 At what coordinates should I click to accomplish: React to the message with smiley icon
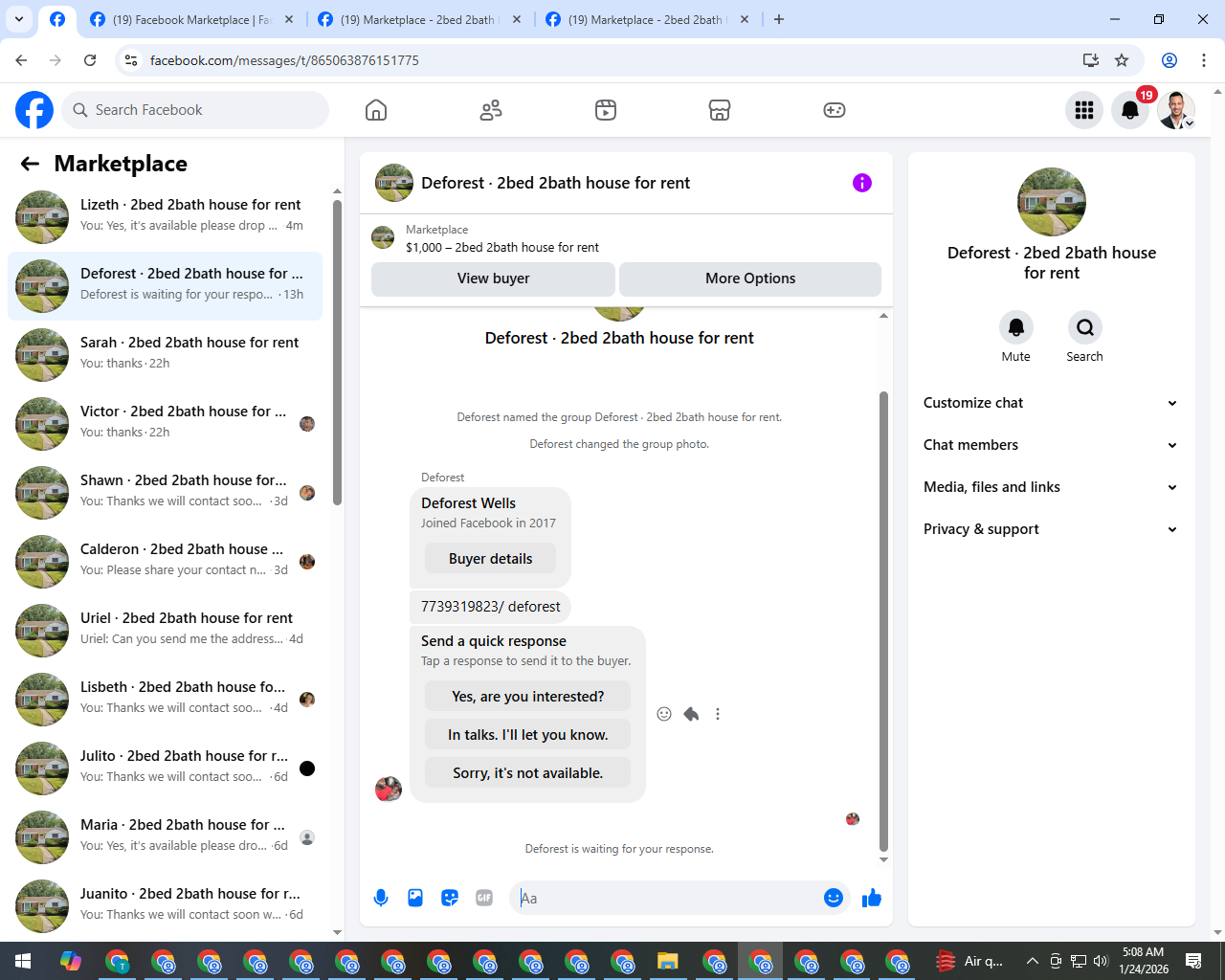664,714
